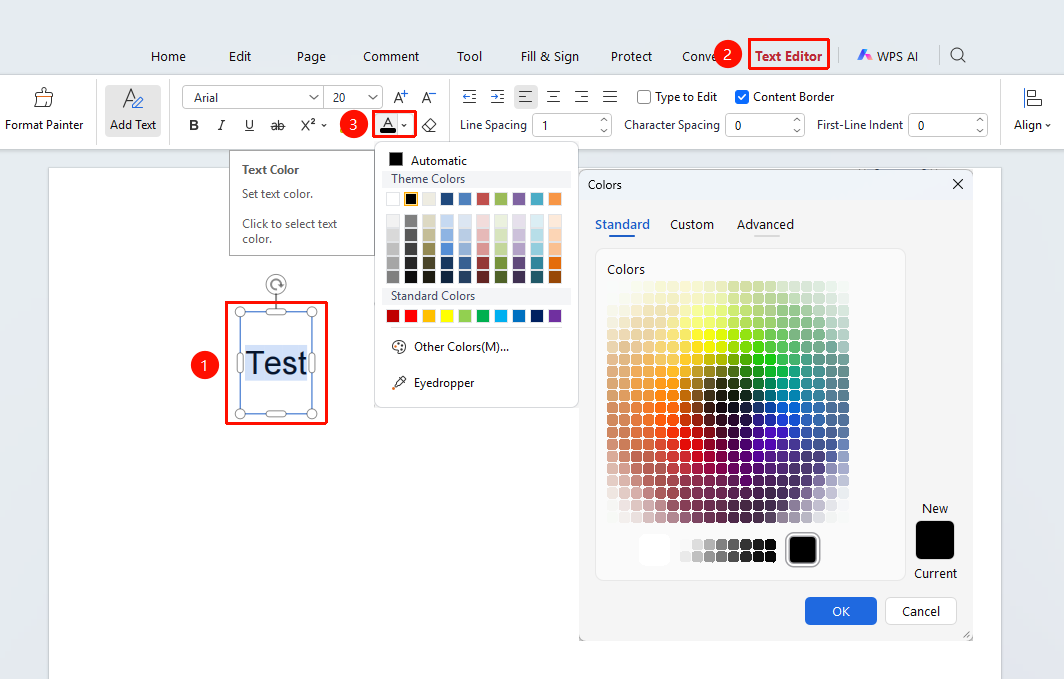This screenshot has height=679, width=1064.
Task: Toggle italic formatting
Action: pos(221,125)
